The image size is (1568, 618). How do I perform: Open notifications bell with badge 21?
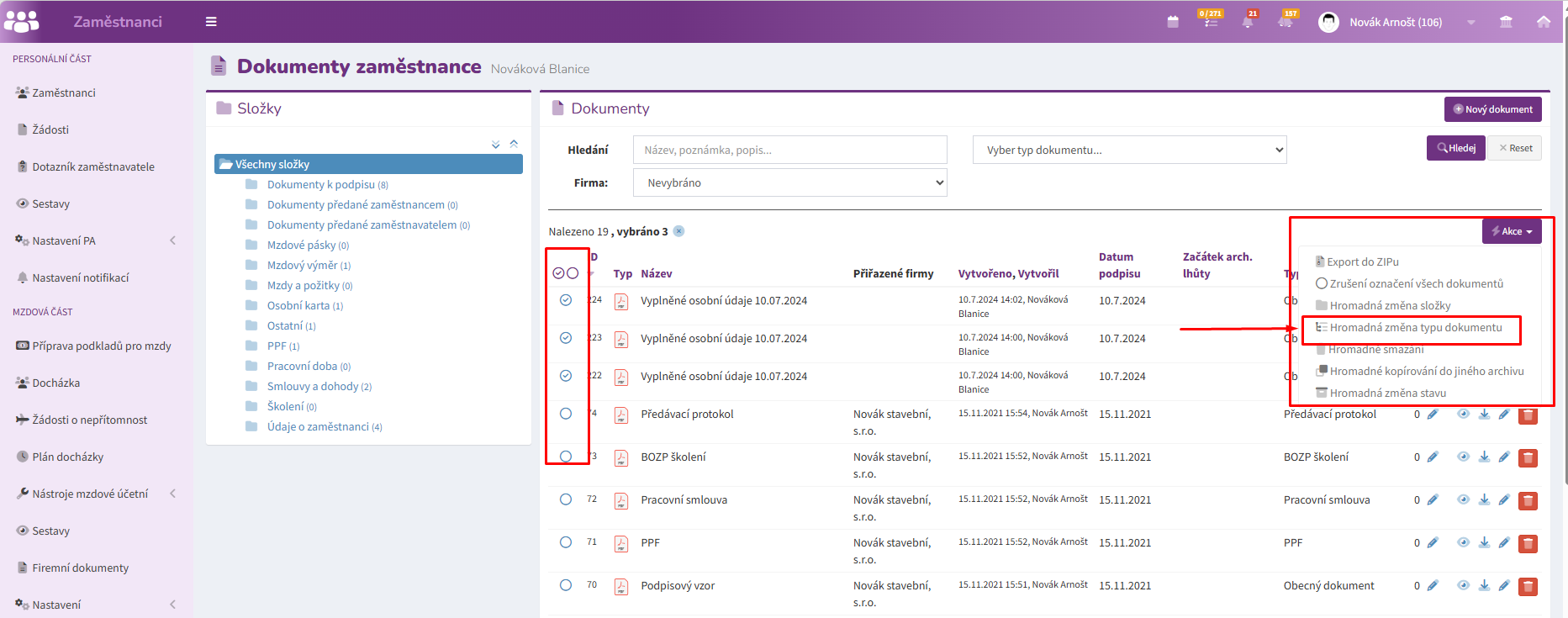click(1249, 21)
